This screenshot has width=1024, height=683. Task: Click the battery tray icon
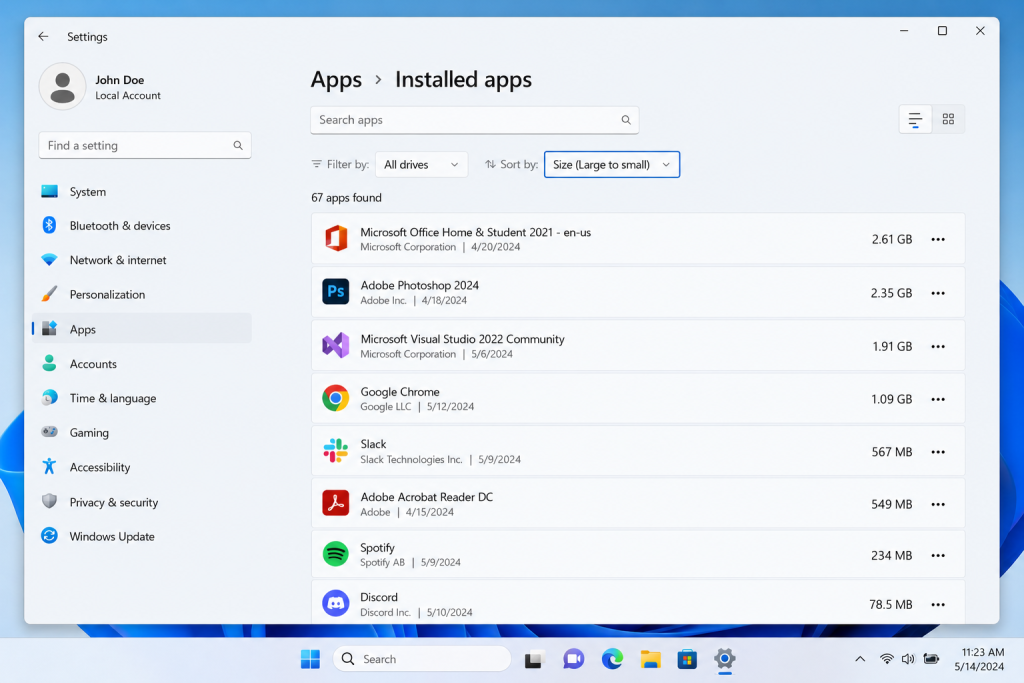click(931, 659)
